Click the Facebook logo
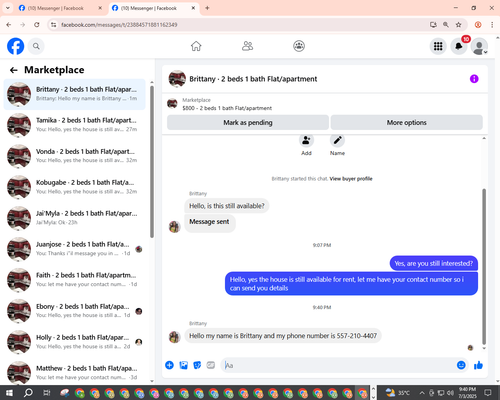The height and width of the screenshot is (400, 500). click(x=15, y=46)
